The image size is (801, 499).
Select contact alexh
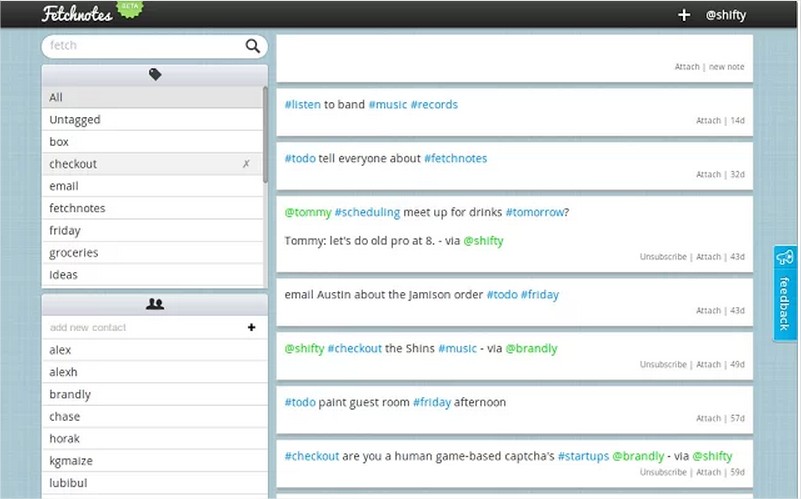pyautogui.click(x=154, y=372)
